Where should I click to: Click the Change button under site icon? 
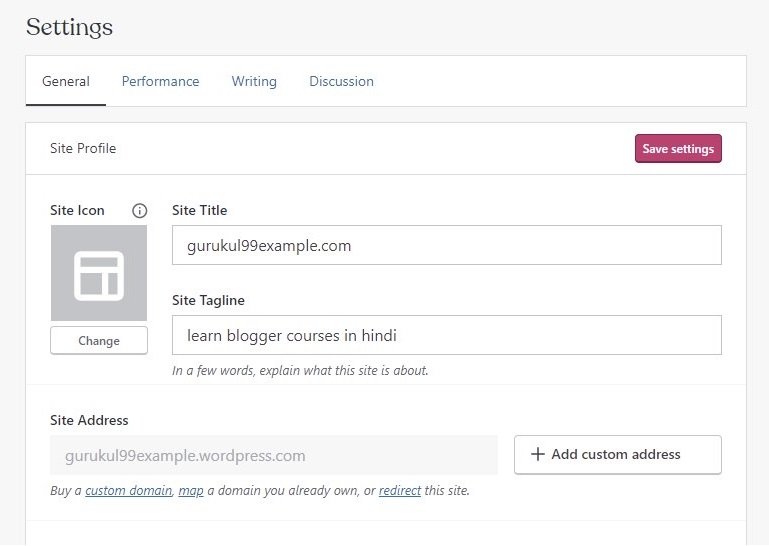(x=99, y=341)
